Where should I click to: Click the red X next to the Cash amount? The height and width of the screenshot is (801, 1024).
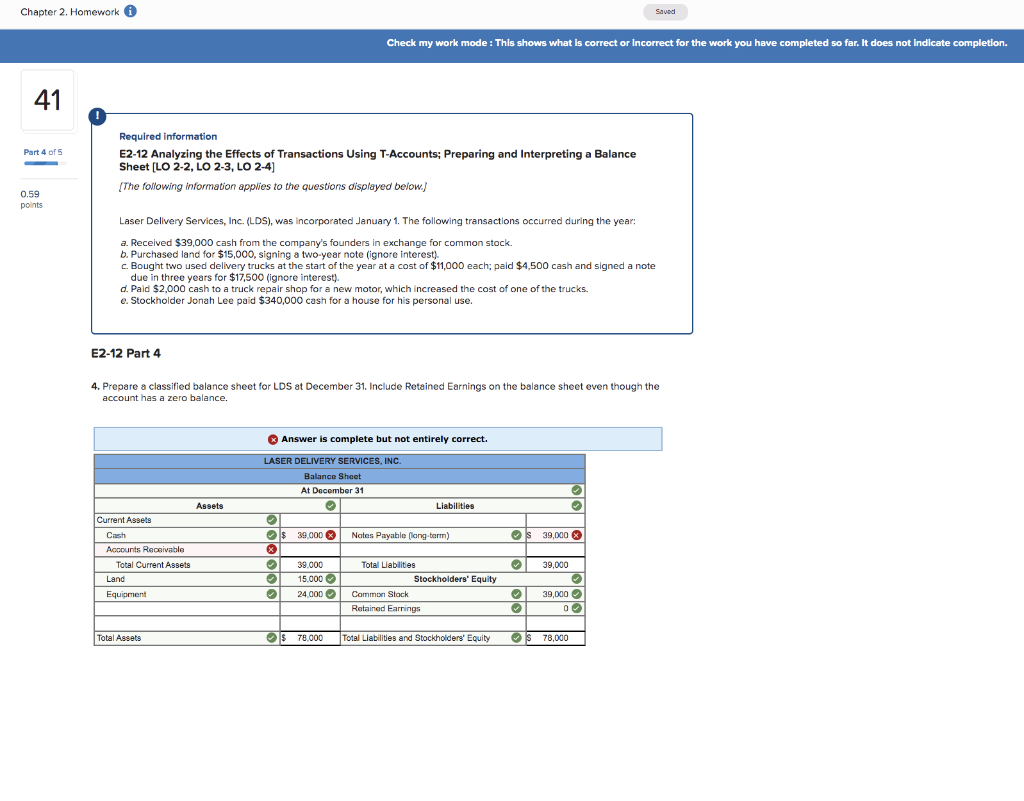click(x=330, y=535)
